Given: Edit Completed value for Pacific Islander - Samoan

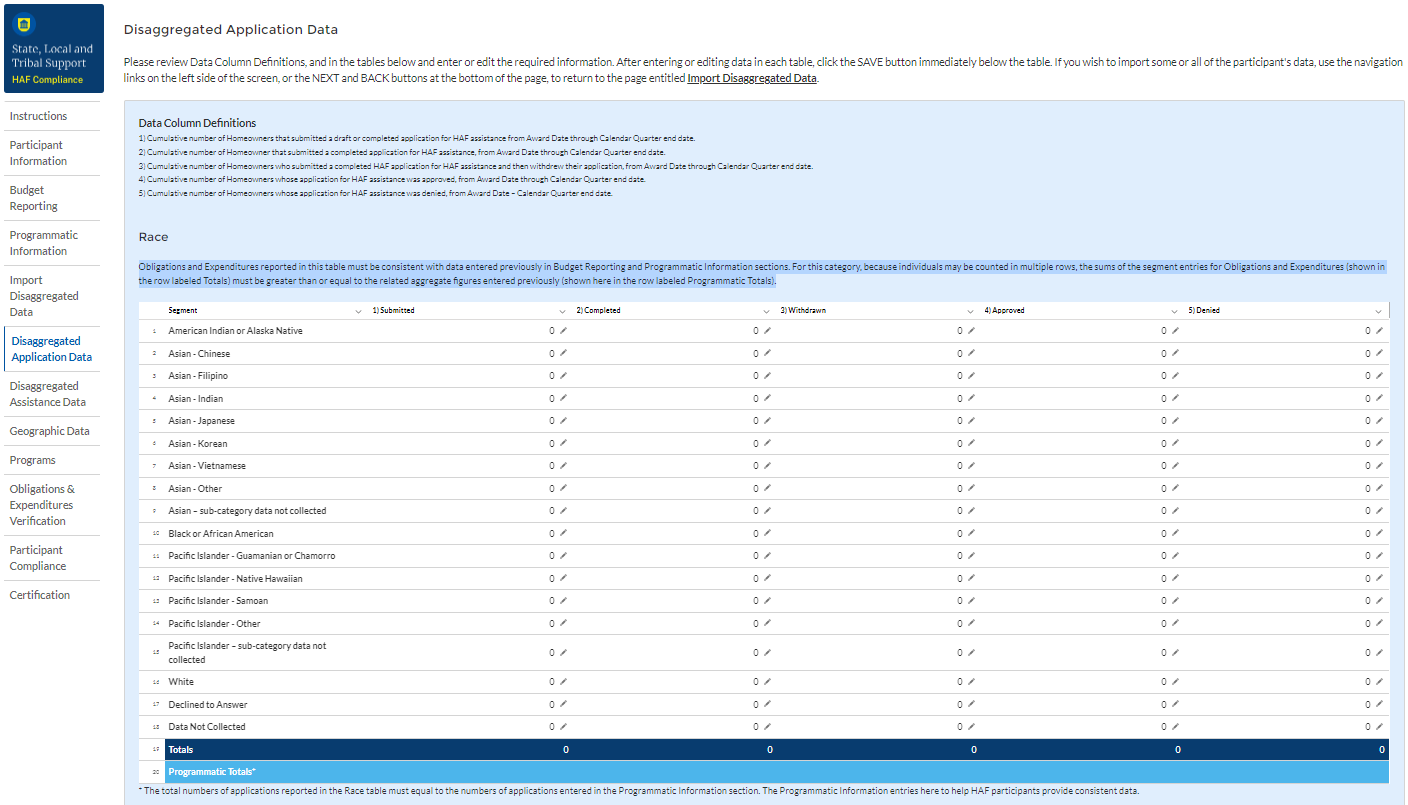Looking at the screenshot, I should point(767,601).
